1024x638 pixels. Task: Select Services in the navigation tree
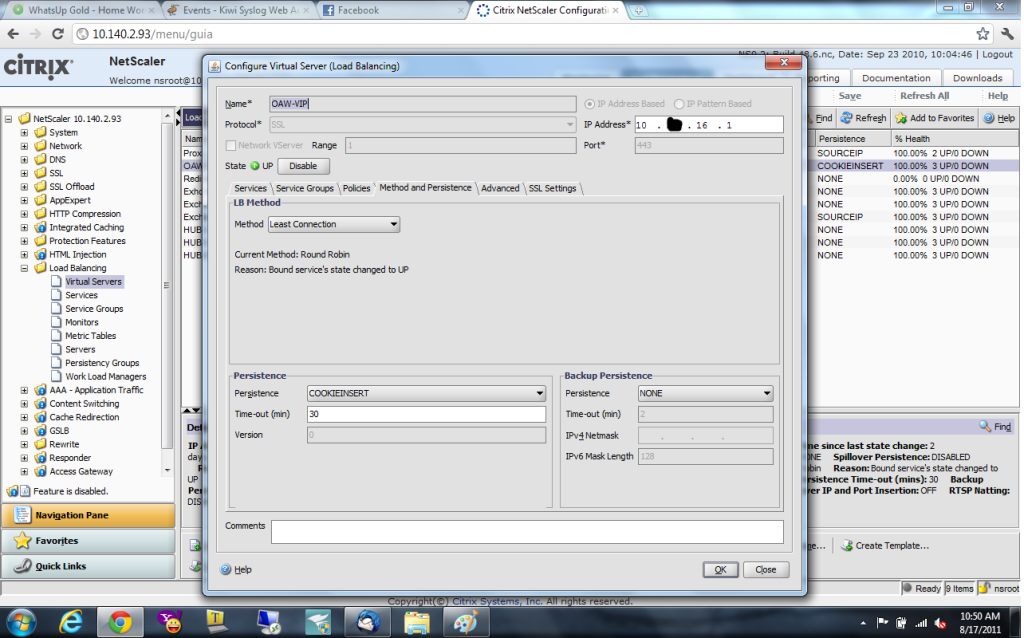81,295
